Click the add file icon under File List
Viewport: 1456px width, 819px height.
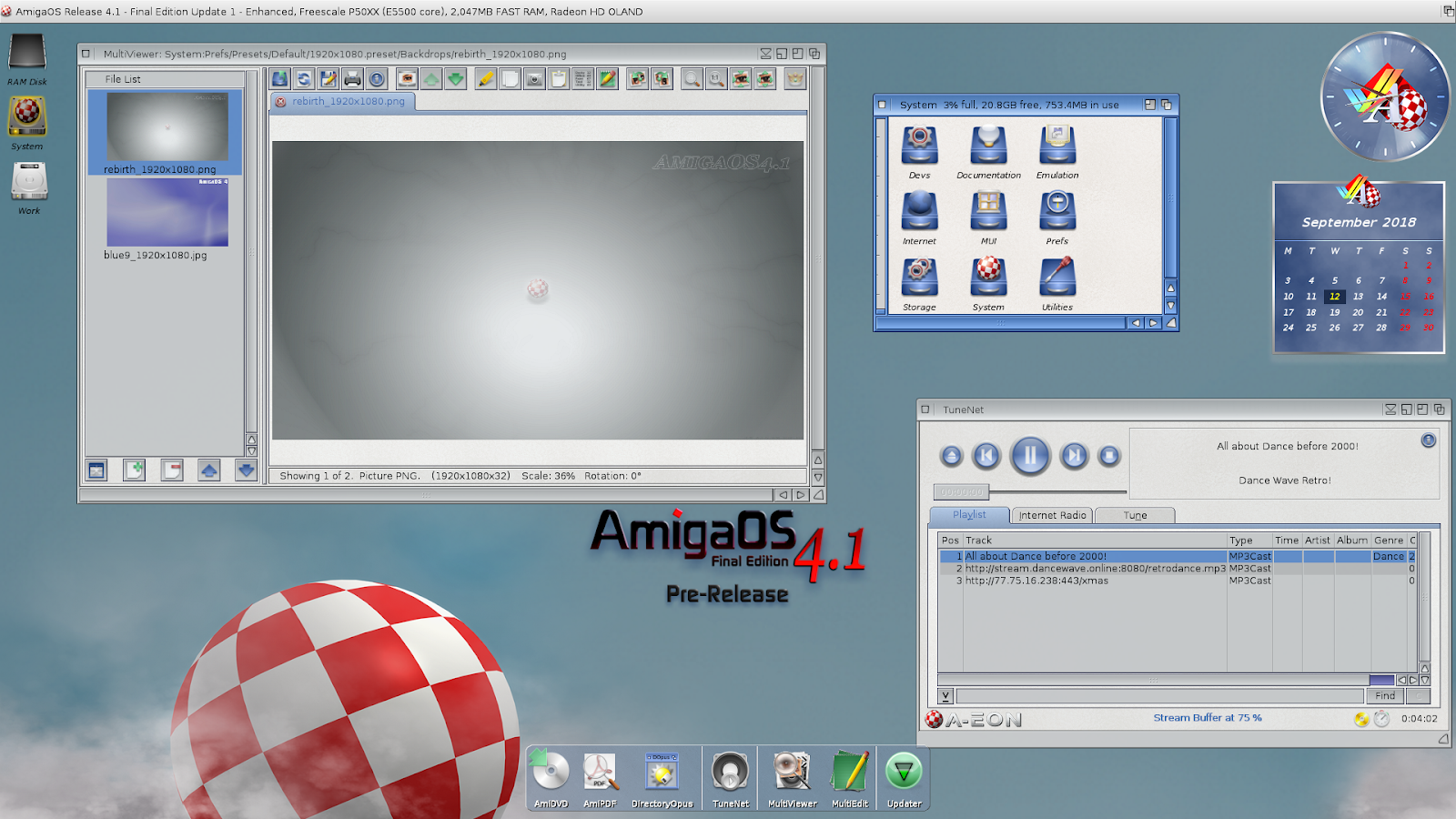coord(135,470)
